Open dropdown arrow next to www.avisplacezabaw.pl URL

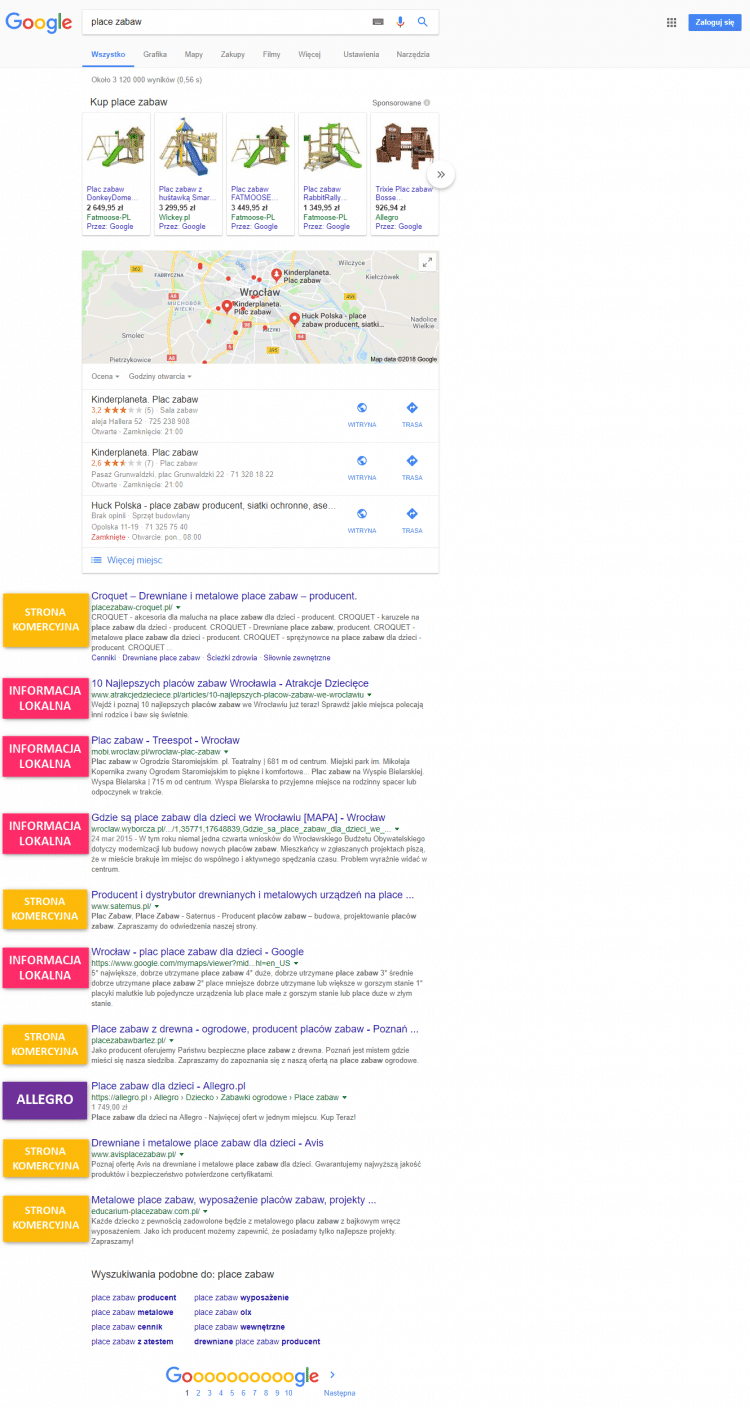(182, 1154)
